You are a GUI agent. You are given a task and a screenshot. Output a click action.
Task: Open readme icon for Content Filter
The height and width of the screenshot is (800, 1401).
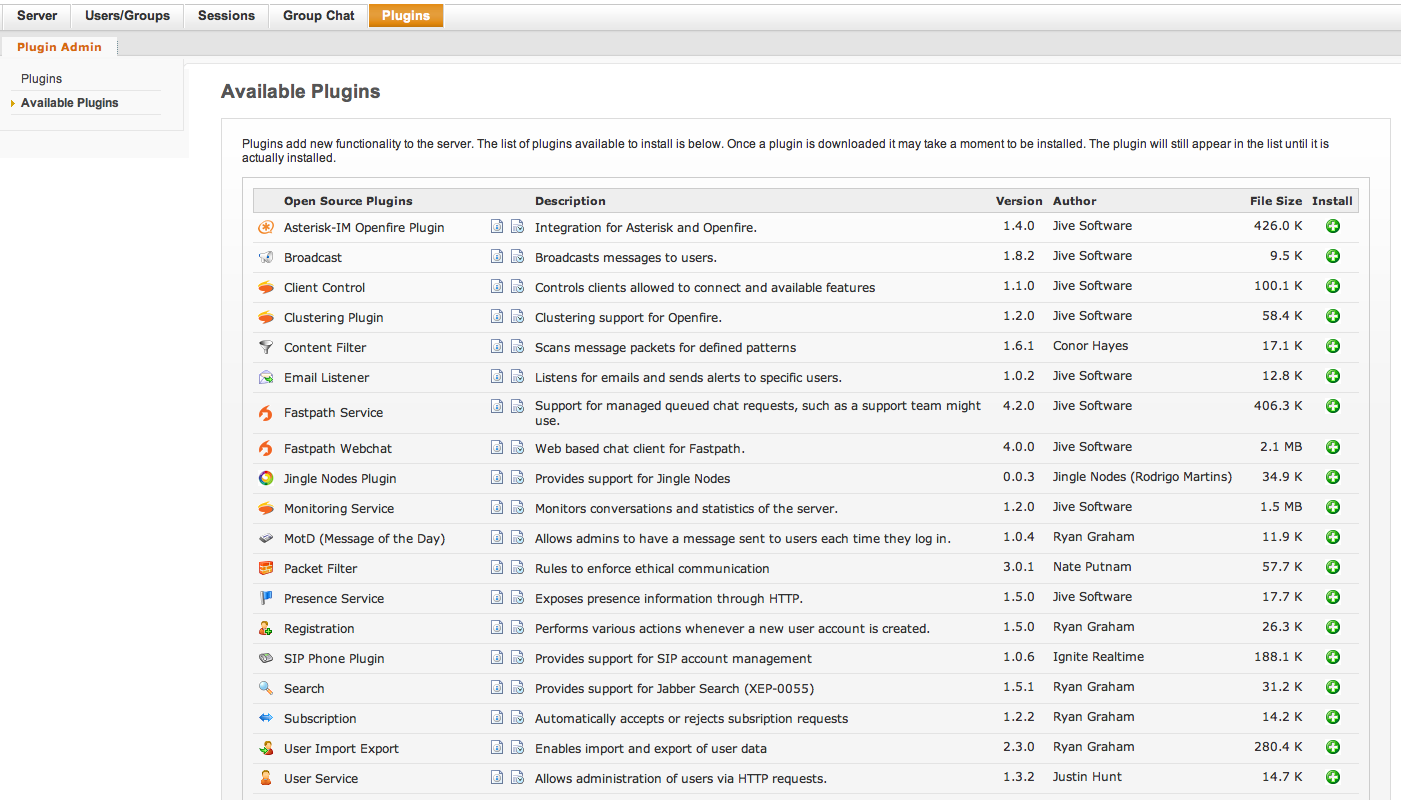point(497,347)
